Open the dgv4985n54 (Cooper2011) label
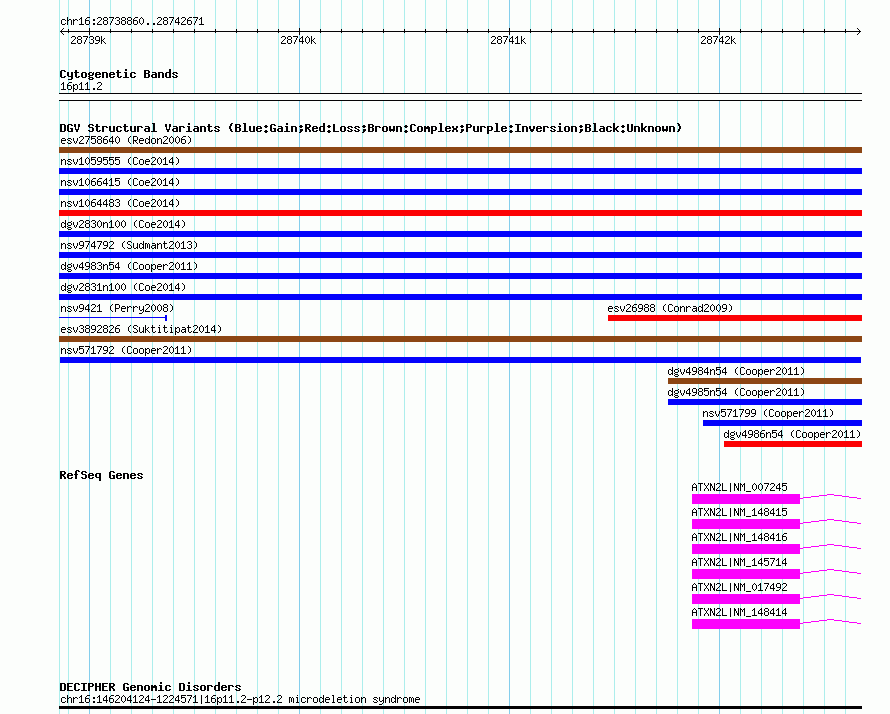The image size is (890, 714). tap(736, 392)
